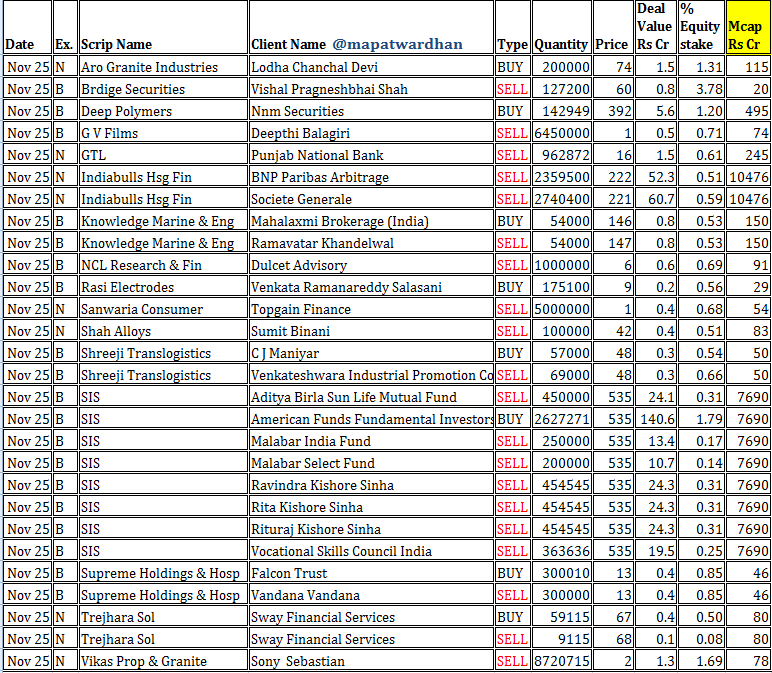Select the 'Malabar India Fund' cell
The image size is (772, 673).
pyautogui.click(x=371, y=440)
